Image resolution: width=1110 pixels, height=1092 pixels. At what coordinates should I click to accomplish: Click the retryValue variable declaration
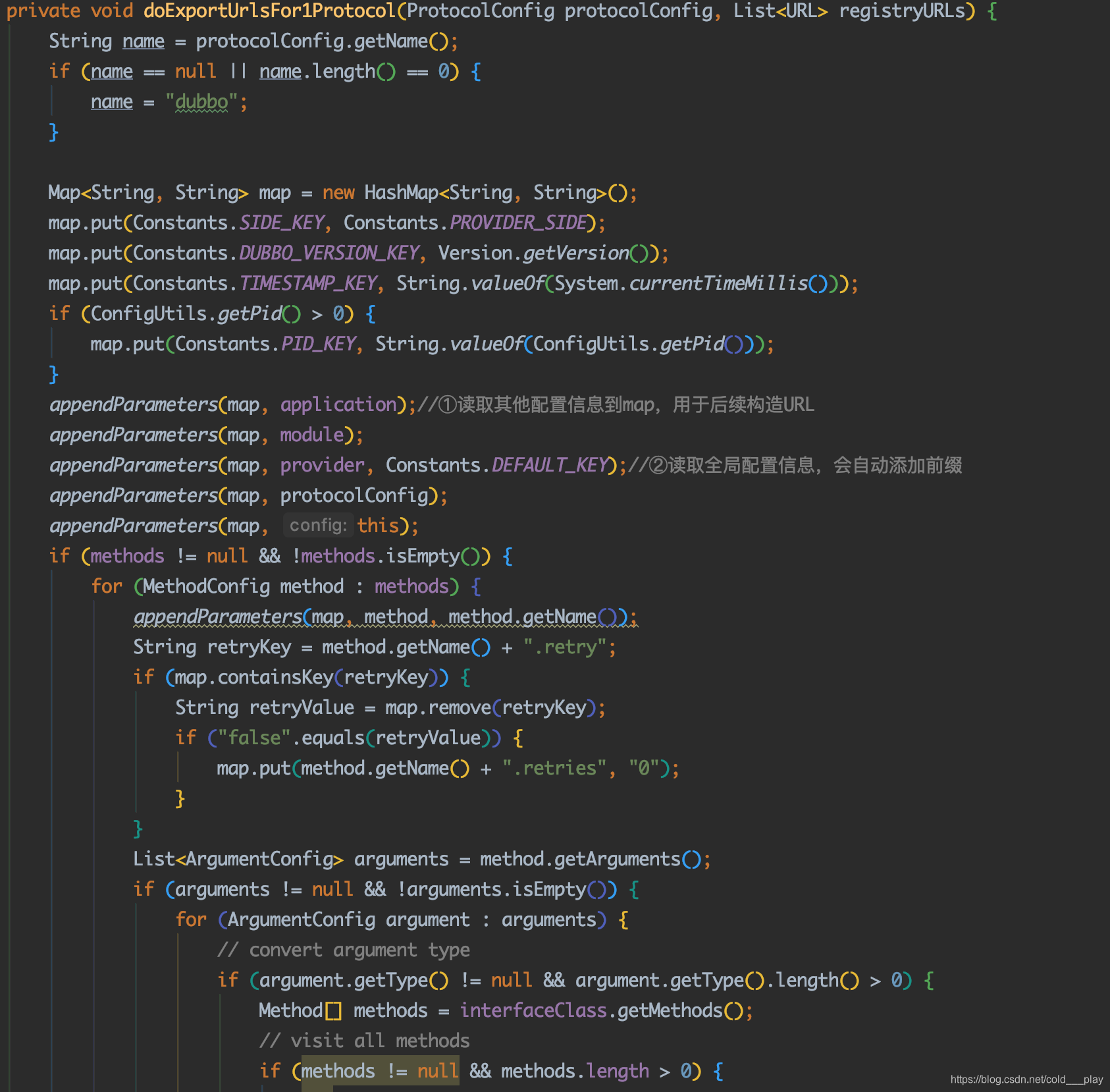click(x=302, y=708)
